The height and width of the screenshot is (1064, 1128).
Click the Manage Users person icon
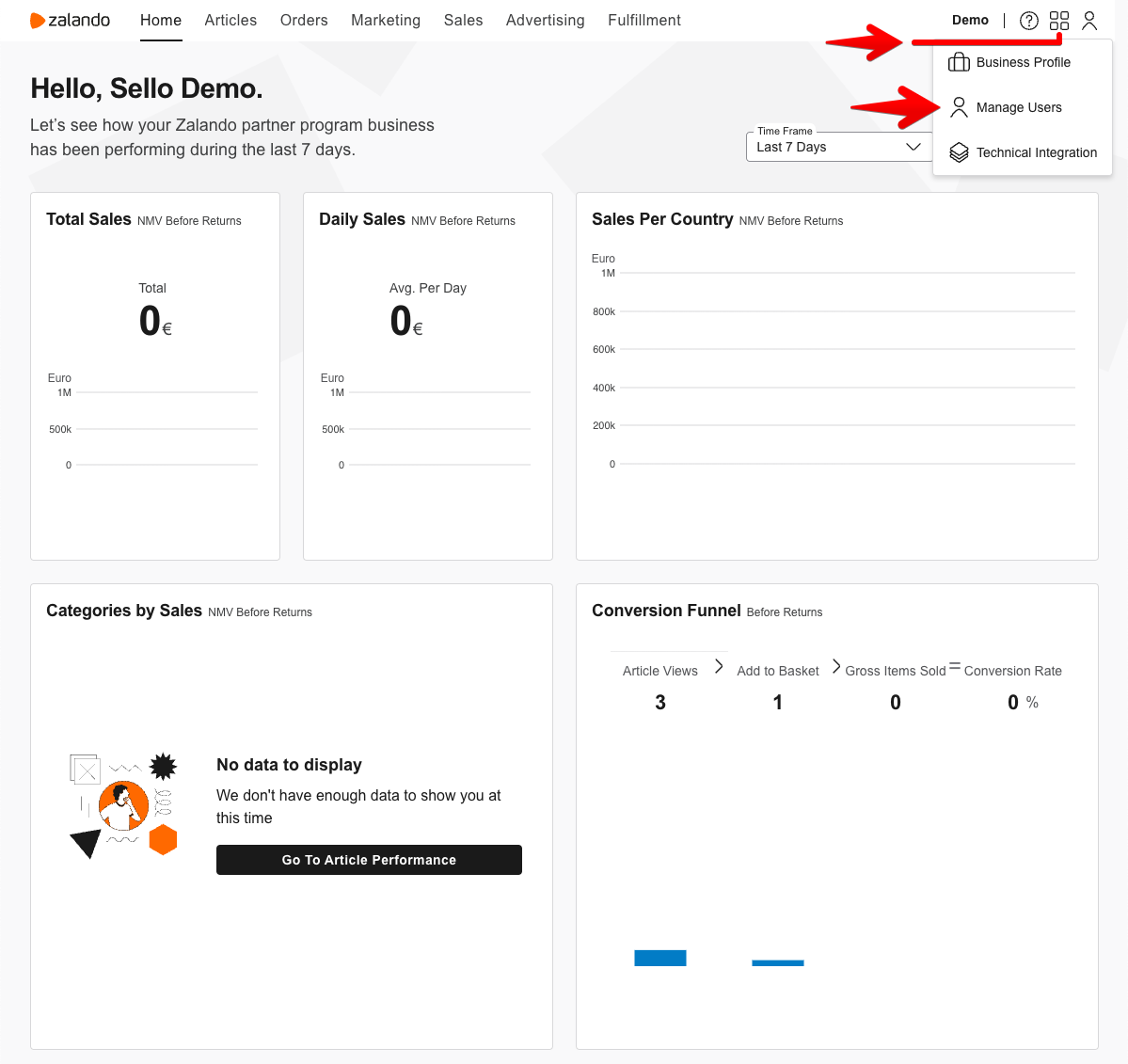coord(959,108)
